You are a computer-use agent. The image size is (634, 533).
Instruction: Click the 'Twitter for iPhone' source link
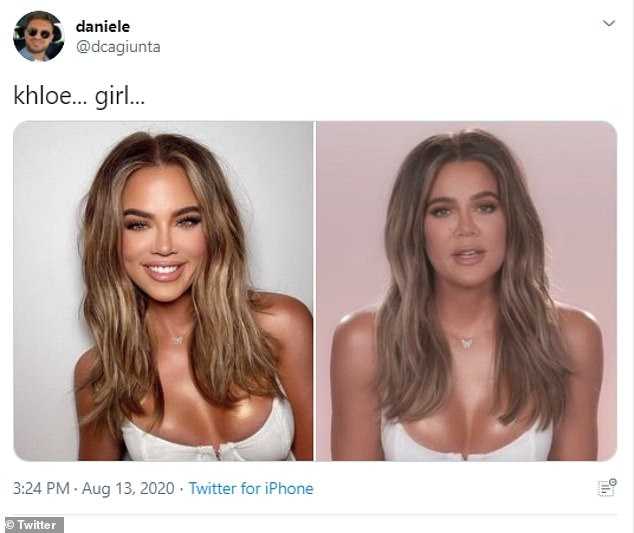coord(251,489)
